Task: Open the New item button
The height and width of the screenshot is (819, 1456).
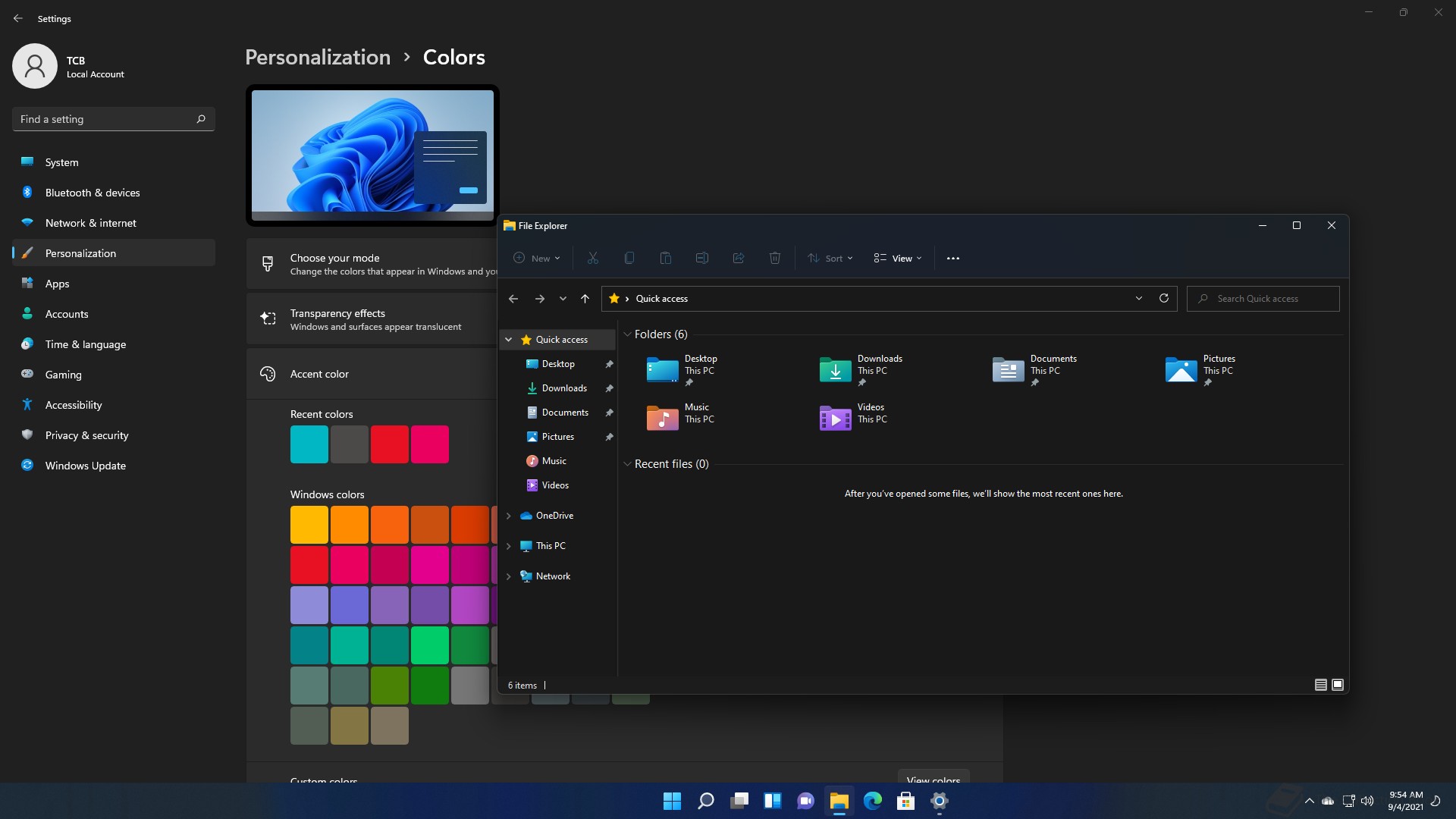Action: [x=536, y=258]
